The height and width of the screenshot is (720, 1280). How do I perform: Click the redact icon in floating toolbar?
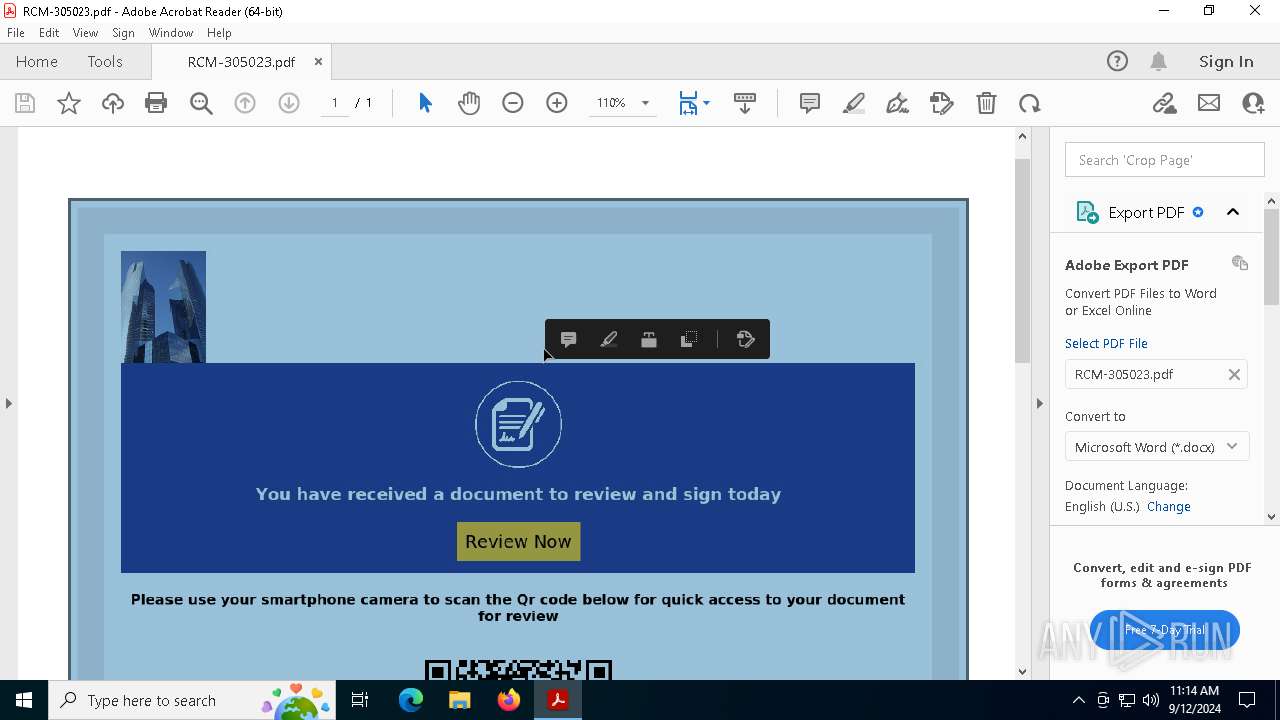(649, 340)
